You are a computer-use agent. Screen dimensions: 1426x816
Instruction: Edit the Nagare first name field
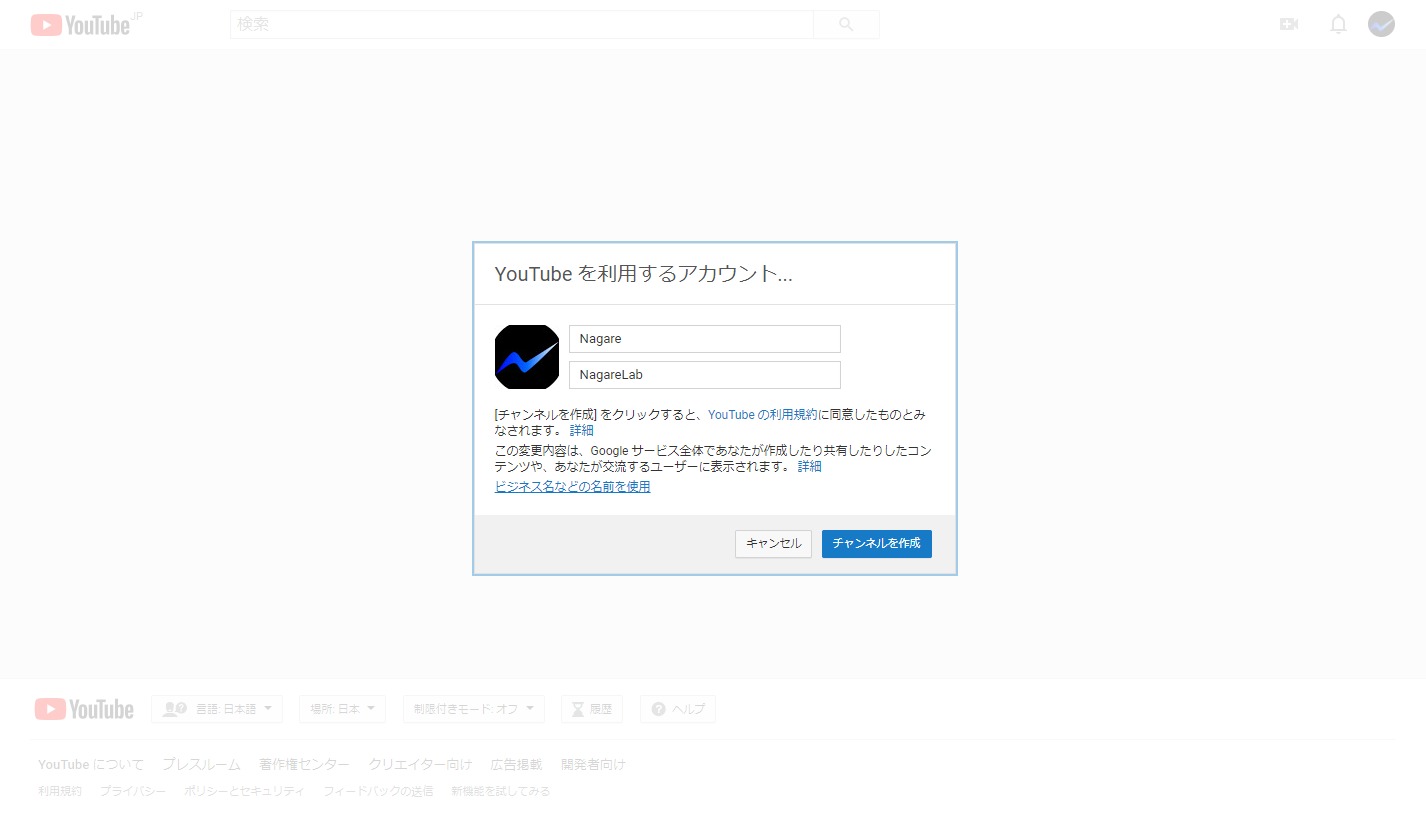point(705,339)
